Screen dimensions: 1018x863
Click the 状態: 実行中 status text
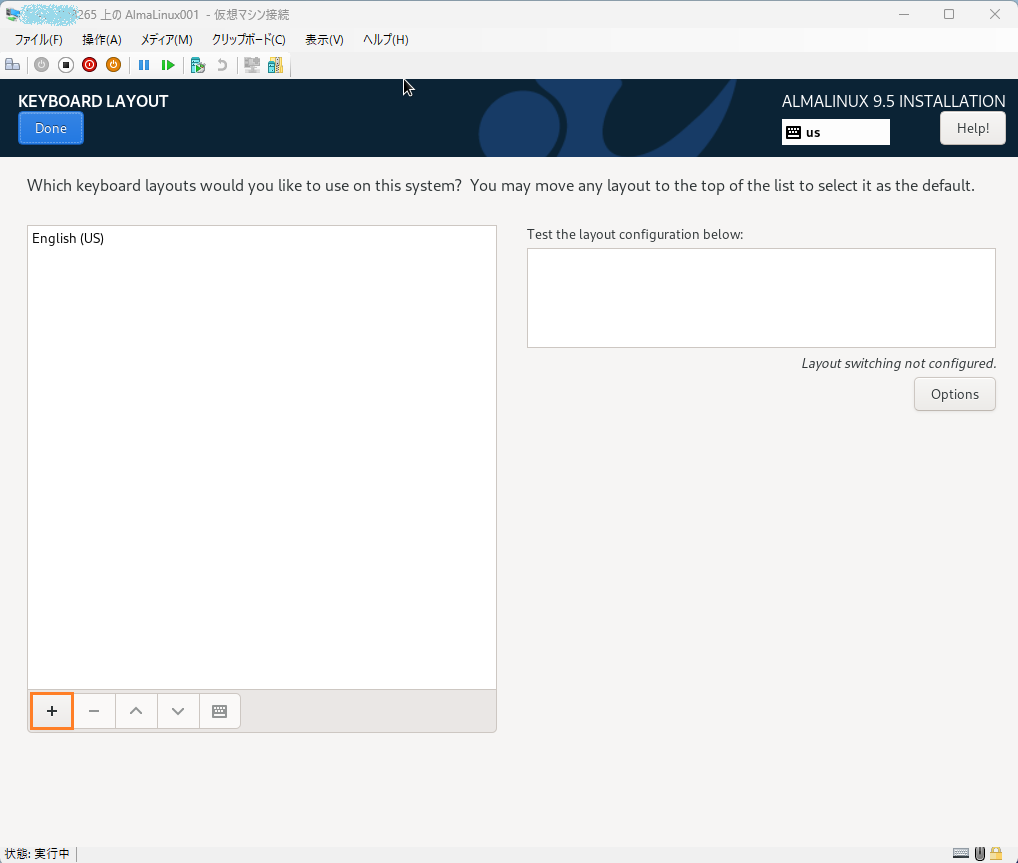tap(37, 853)
